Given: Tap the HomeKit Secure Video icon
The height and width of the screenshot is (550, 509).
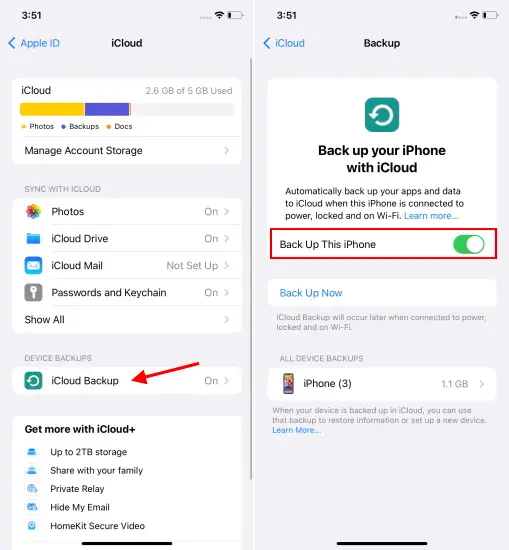Looking at the screenshot, I should (x=32, y=525).
